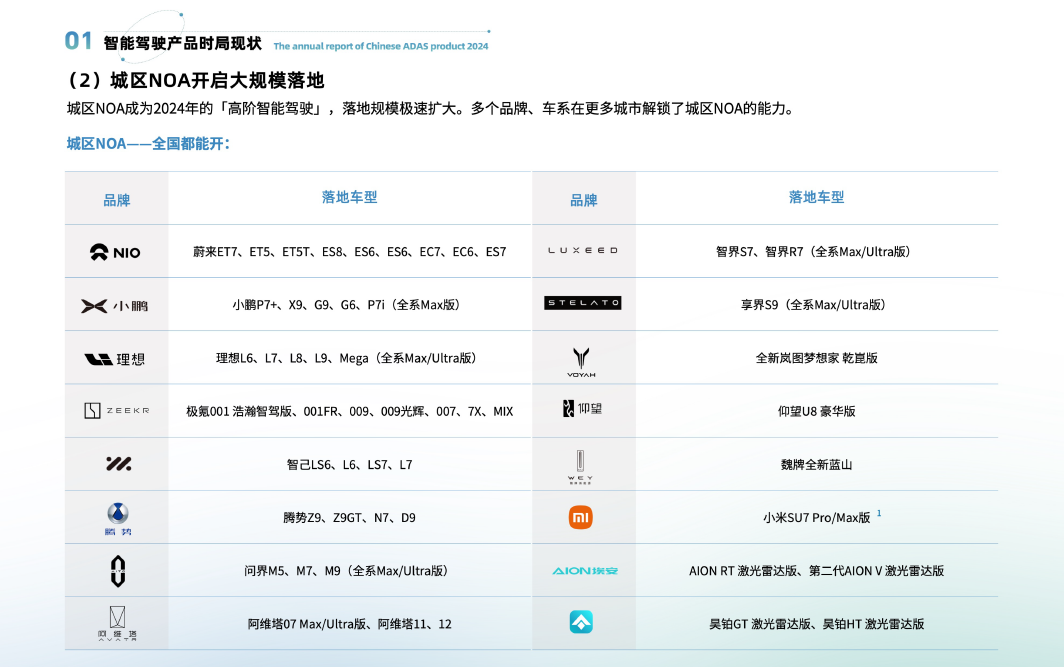Image resolution: width=1064 pixels, height=667 pixels.
Task: Select the NIO brand logo
Action: (x=116, y=250)
